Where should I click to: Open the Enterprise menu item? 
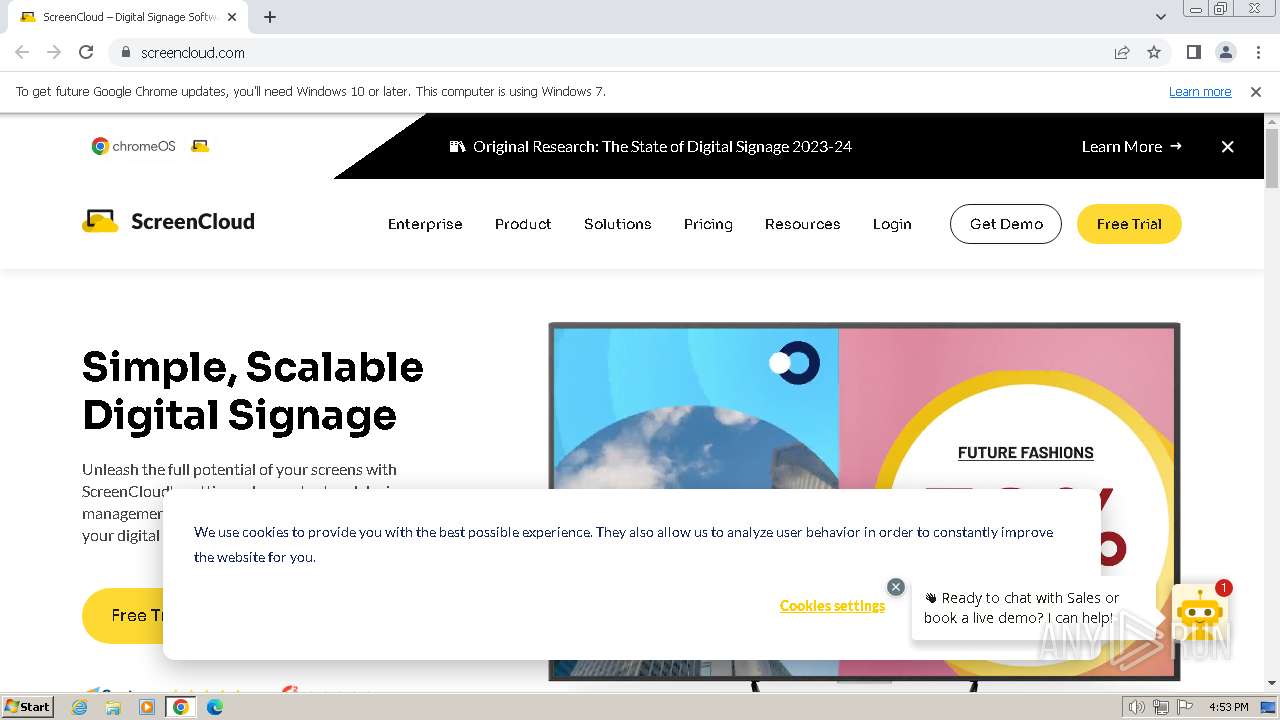tap(425, 224)
